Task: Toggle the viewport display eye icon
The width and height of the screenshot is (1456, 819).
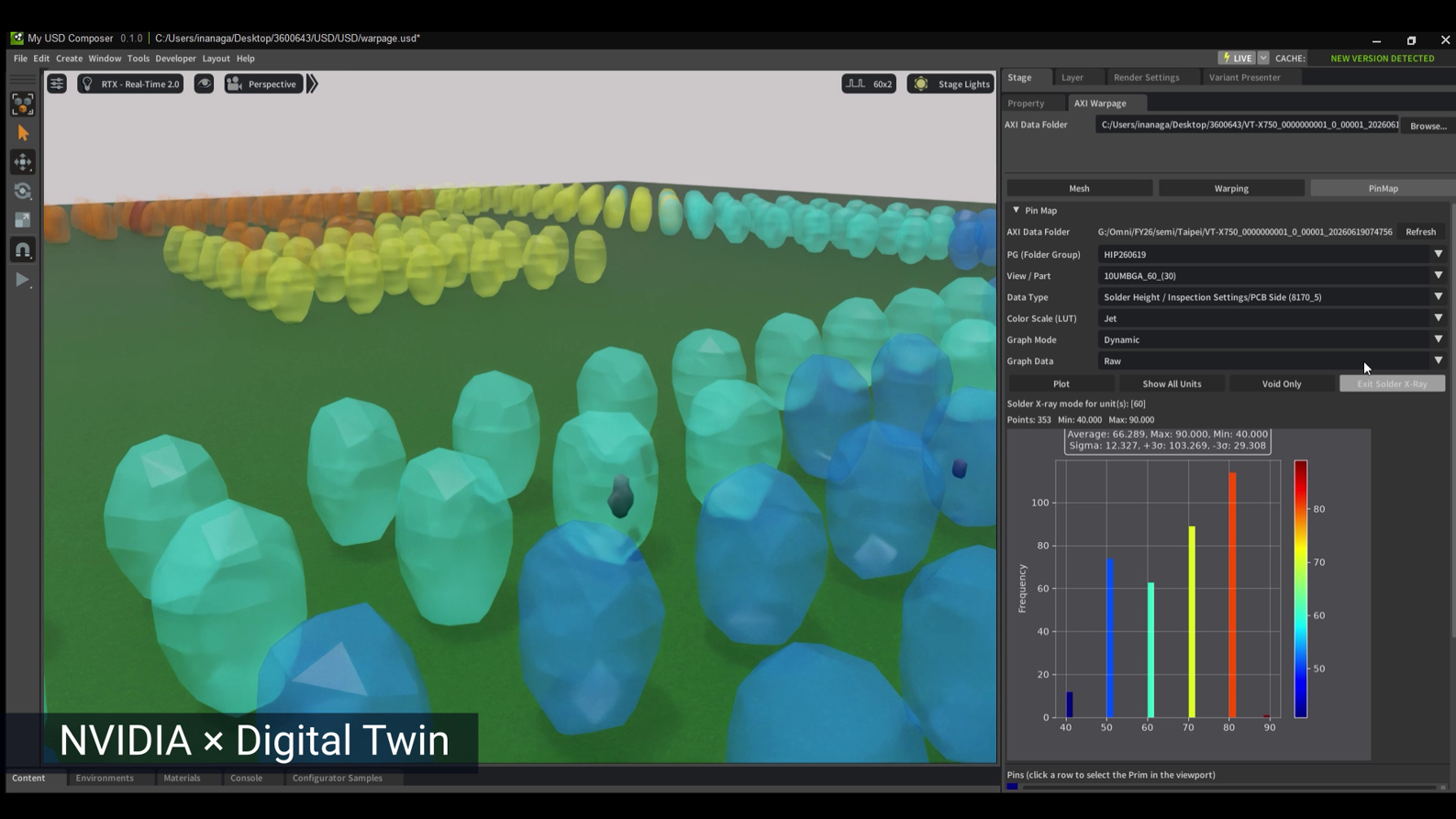Action: [x=204, y=84]
